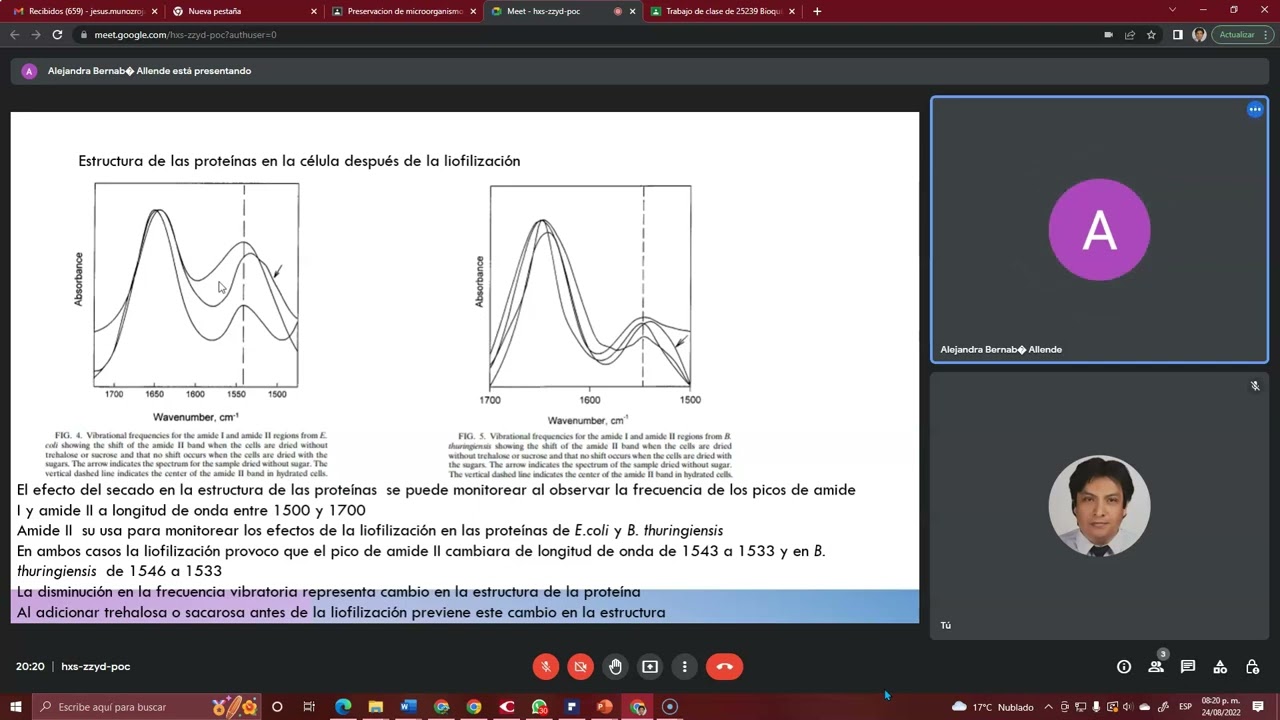The width and height of the screenshot is (1280, 720).
Task: Open a new browser tab
Action: [x=817, y=11]
